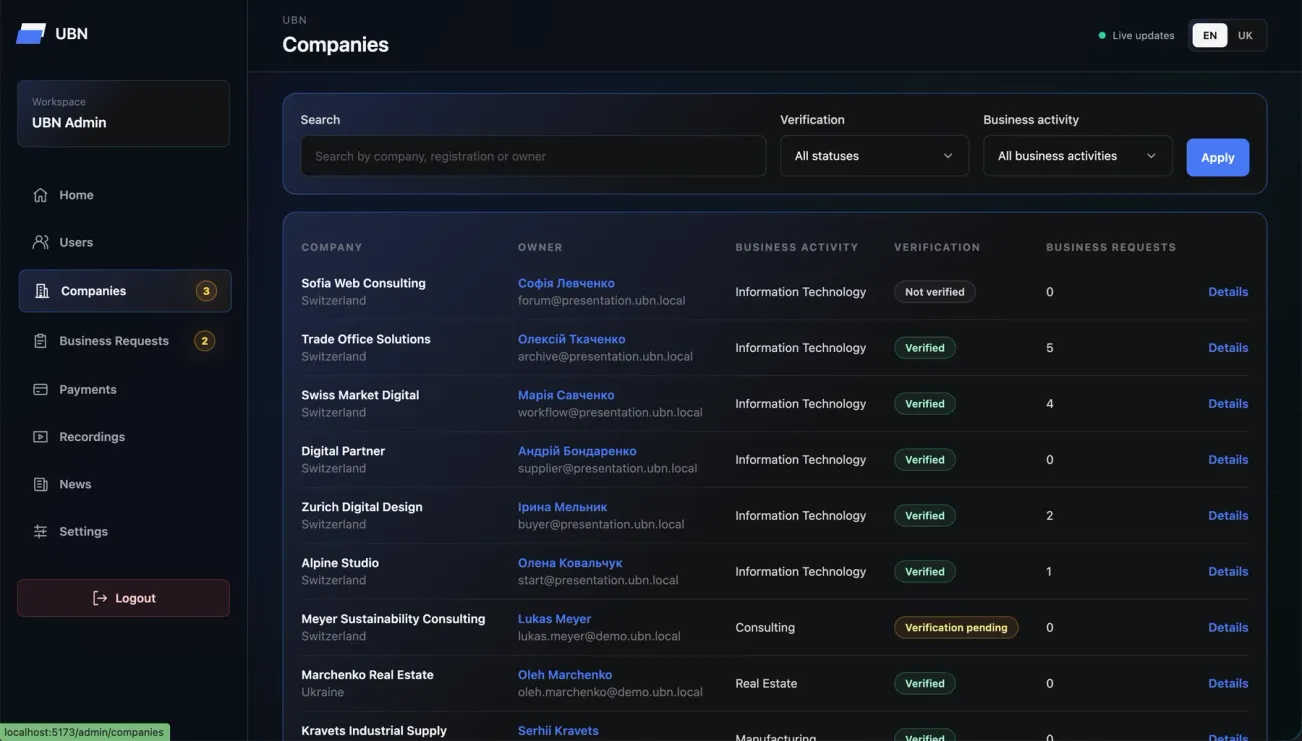This screenshot has width=1302, height=741.
Task: Open Details for Meyer Sustainability Consulting
Action: [x=1228, y=628]
